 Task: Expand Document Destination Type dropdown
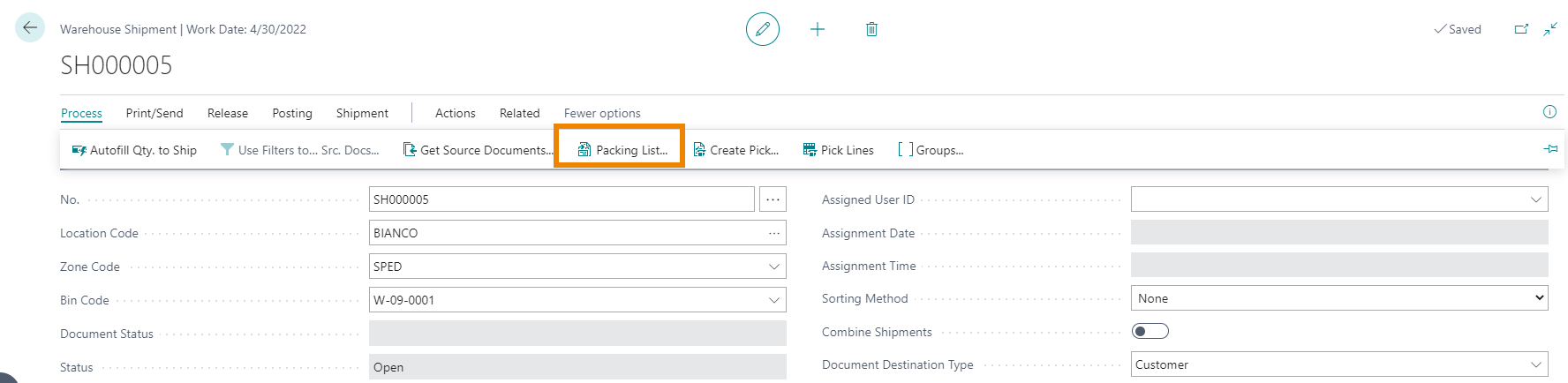[x=1535, y=364]
